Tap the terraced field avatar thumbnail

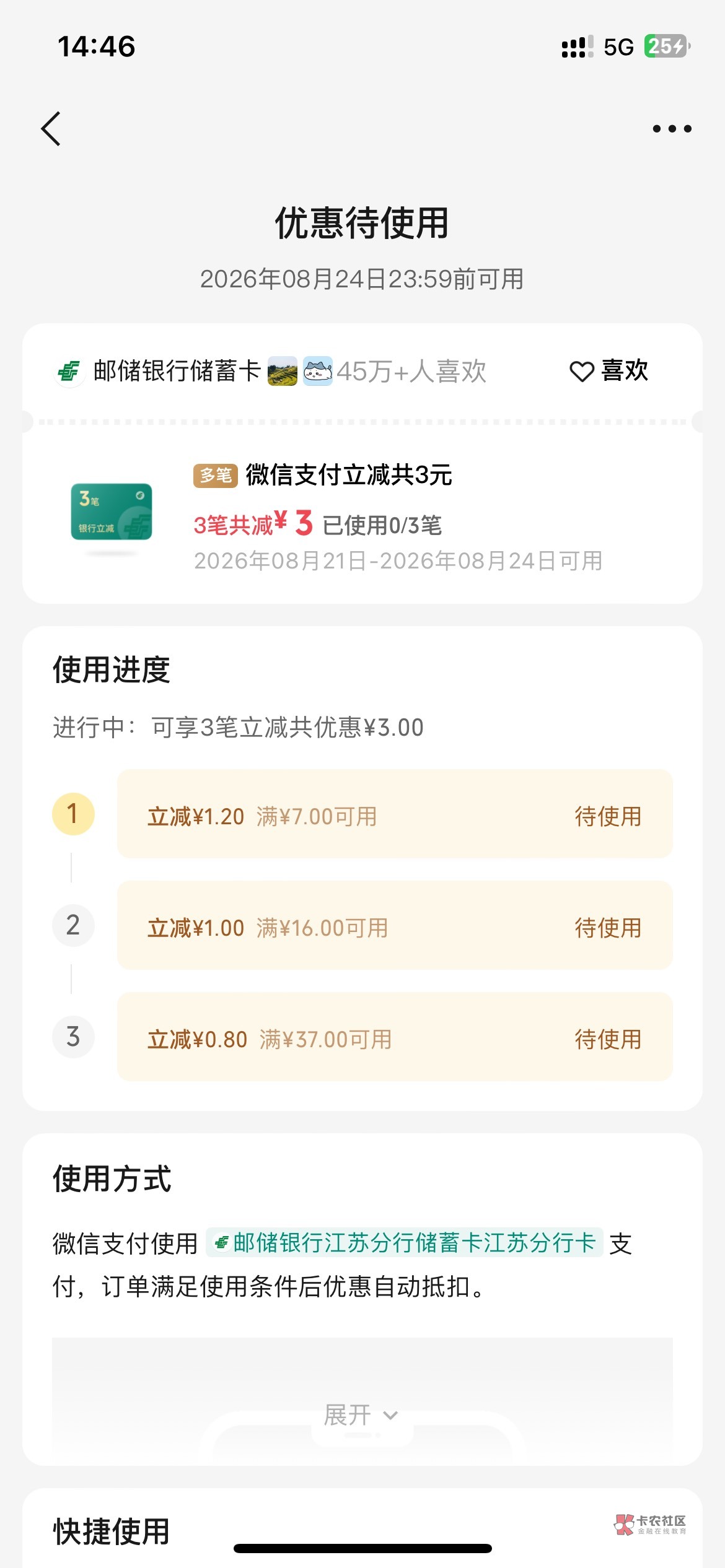tap(283, 371)
